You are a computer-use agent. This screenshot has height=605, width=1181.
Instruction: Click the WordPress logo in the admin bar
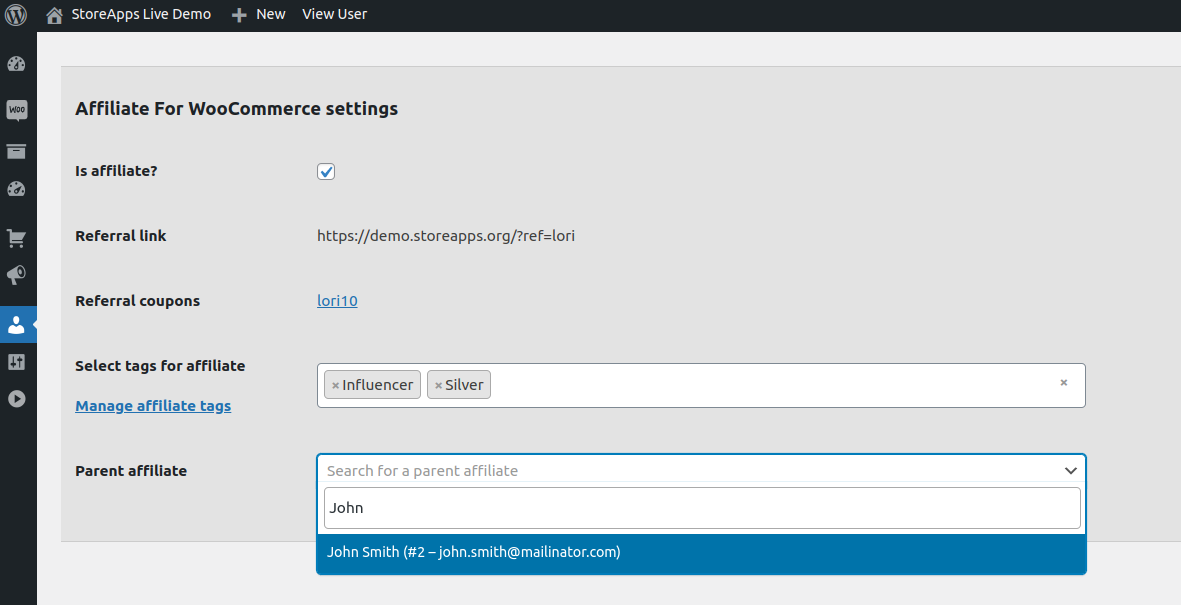pos(15,14)
